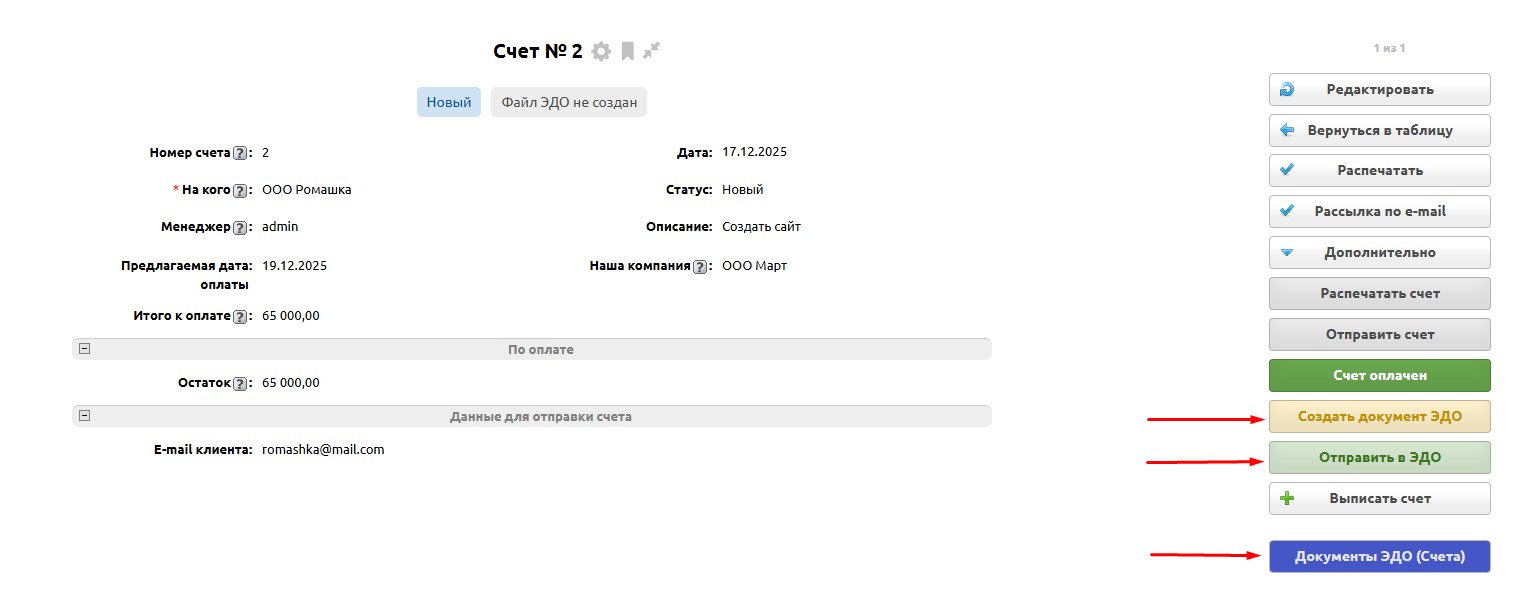
Task: Mark invoice paid with Счет оплачен
Action: [x=1379, y=375]
